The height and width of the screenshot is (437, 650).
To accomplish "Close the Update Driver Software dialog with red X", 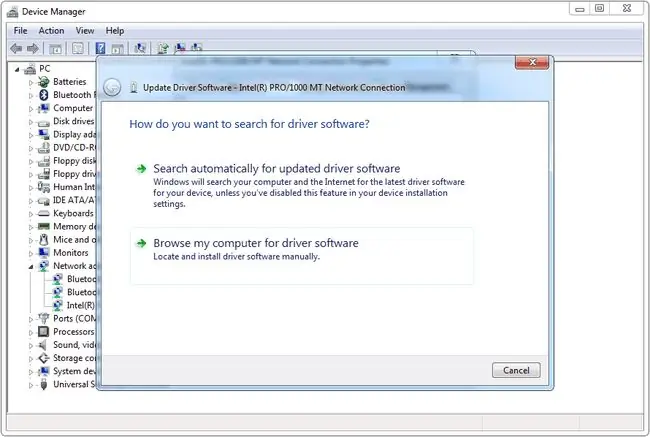I will pos(532,62).
